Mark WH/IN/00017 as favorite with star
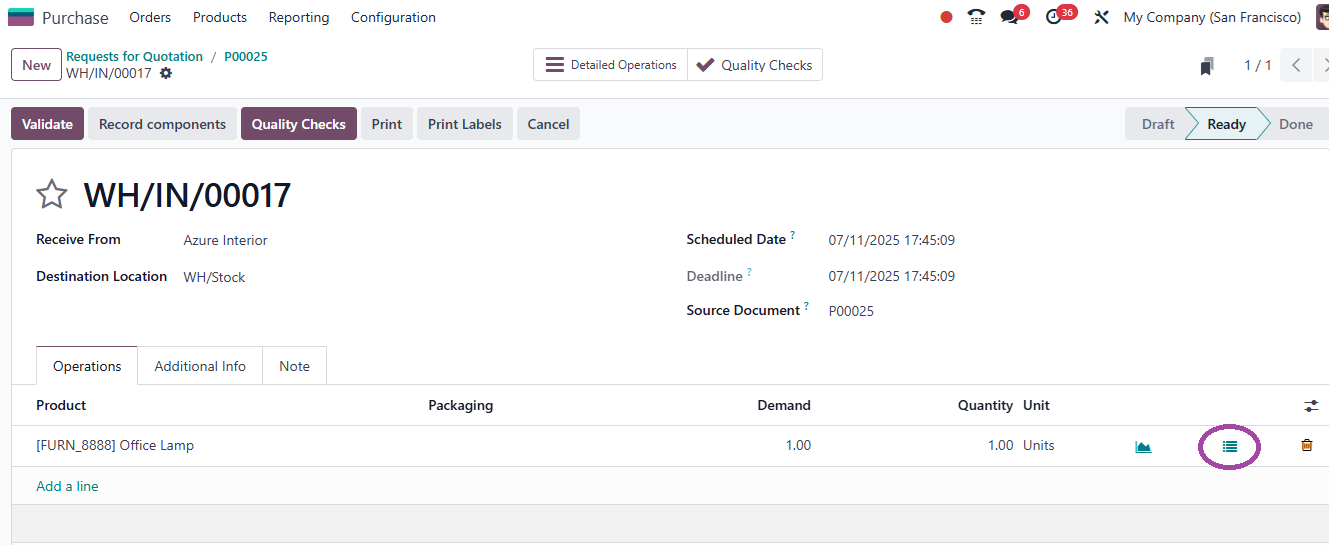Viewport: 1329px width, 545px height. tap(51, 194)
